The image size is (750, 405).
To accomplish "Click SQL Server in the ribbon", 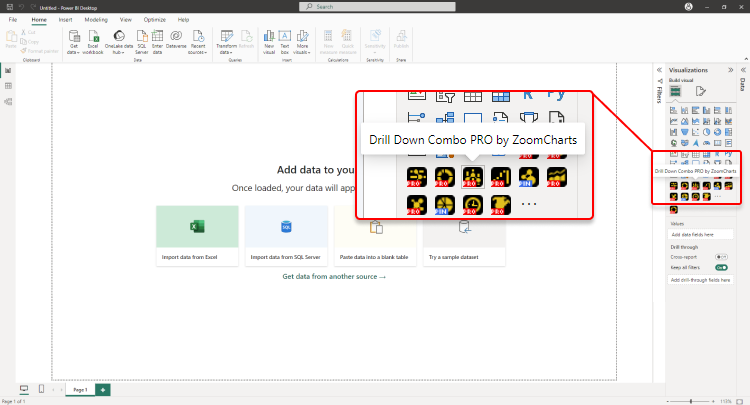I will 142,43.
